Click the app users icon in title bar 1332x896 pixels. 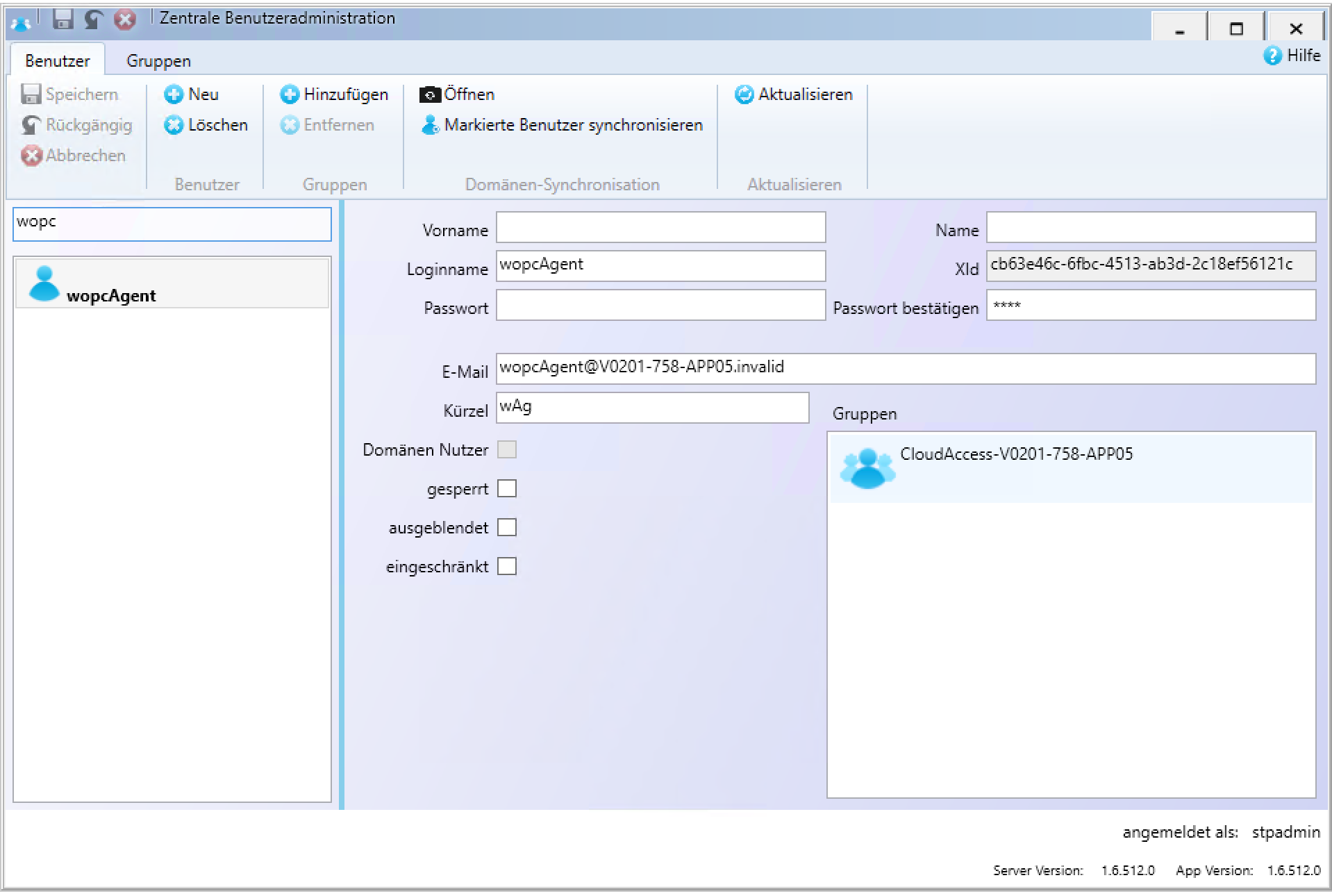[x=21, y=23]
